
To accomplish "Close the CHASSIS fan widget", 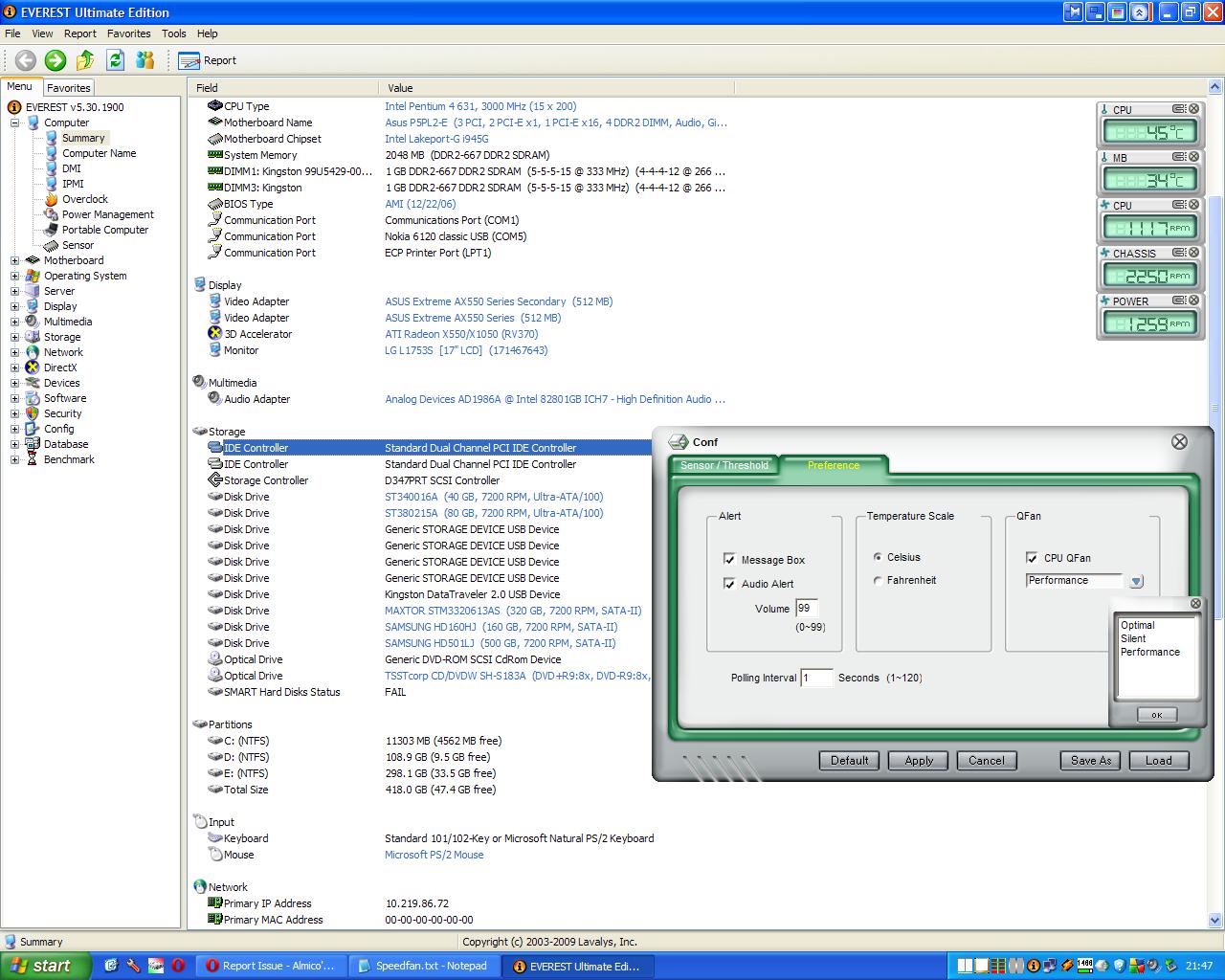I will point(1194,253).
